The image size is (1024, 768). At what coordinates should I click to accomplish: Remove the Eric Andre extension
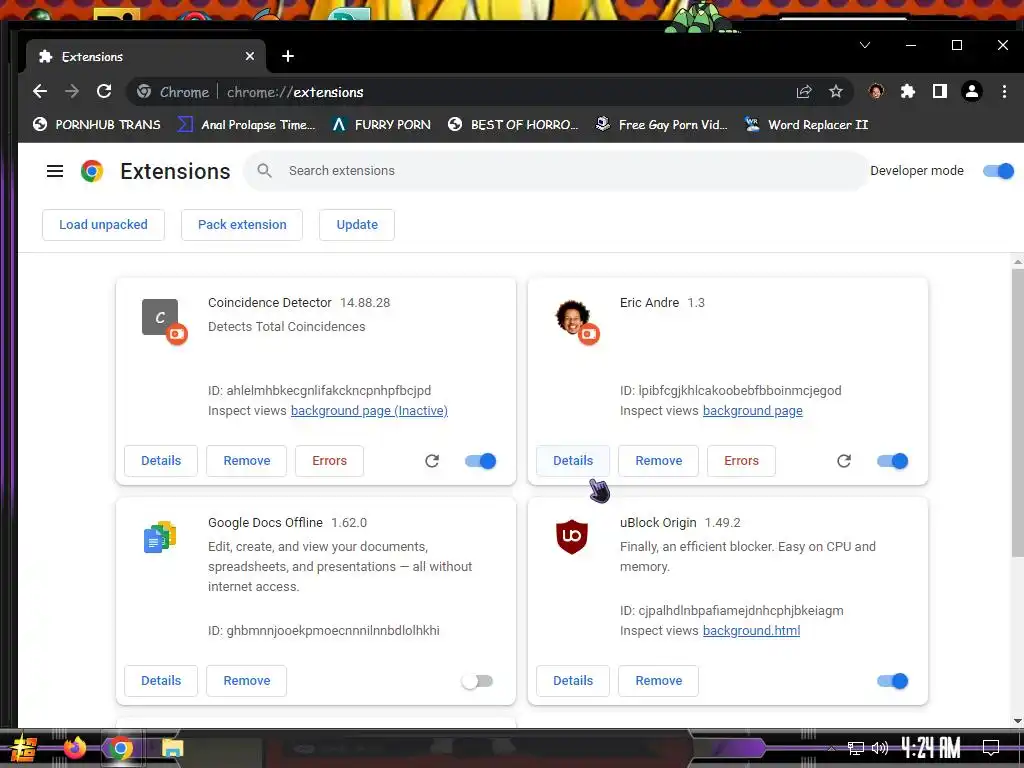click(659, 461)
